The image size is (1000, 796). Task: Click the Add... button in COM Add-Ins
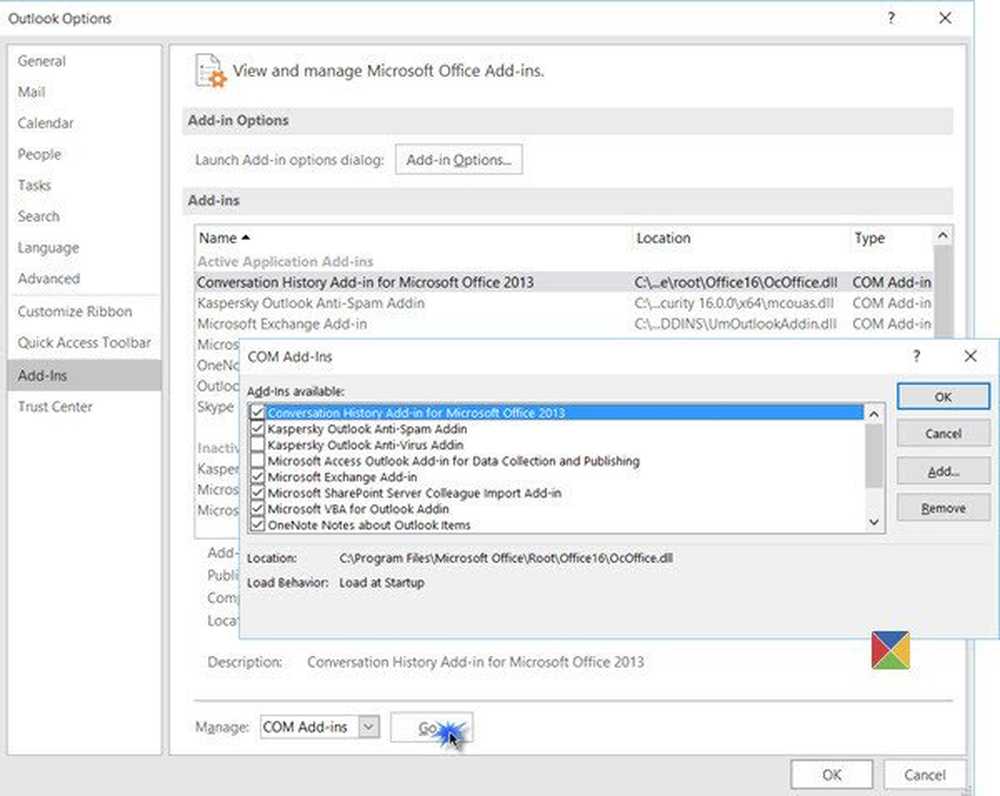[943, 471]
